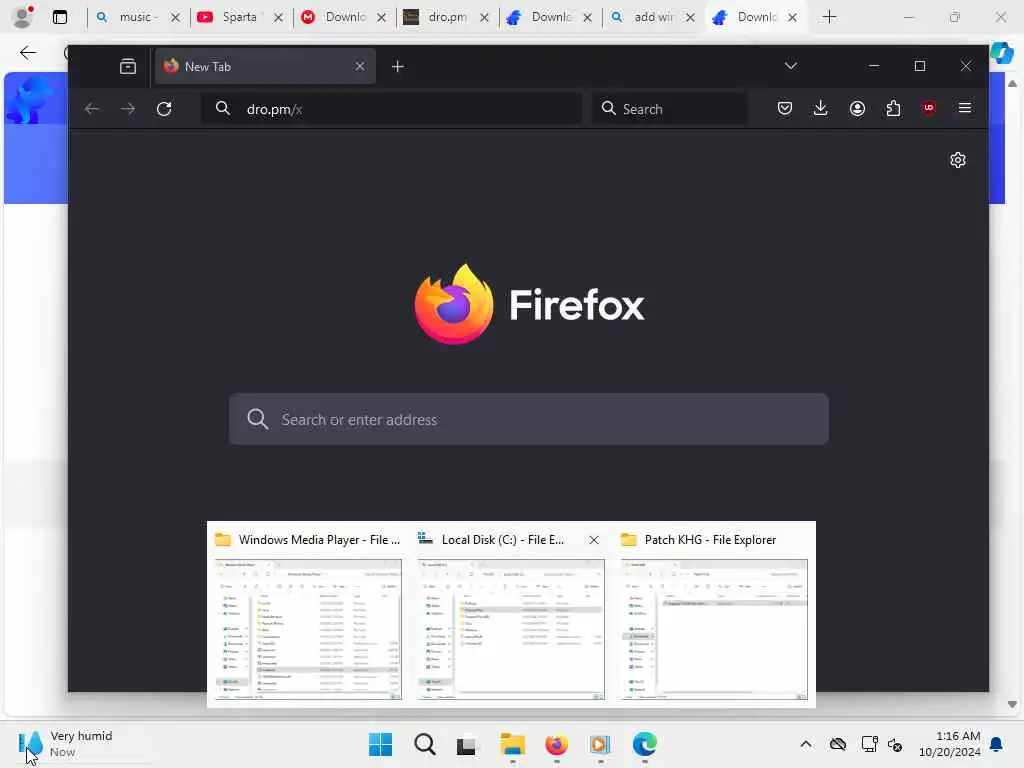Open the cloud sync icon in the tray
The image size is (1024, 768).
pos(838,744)
